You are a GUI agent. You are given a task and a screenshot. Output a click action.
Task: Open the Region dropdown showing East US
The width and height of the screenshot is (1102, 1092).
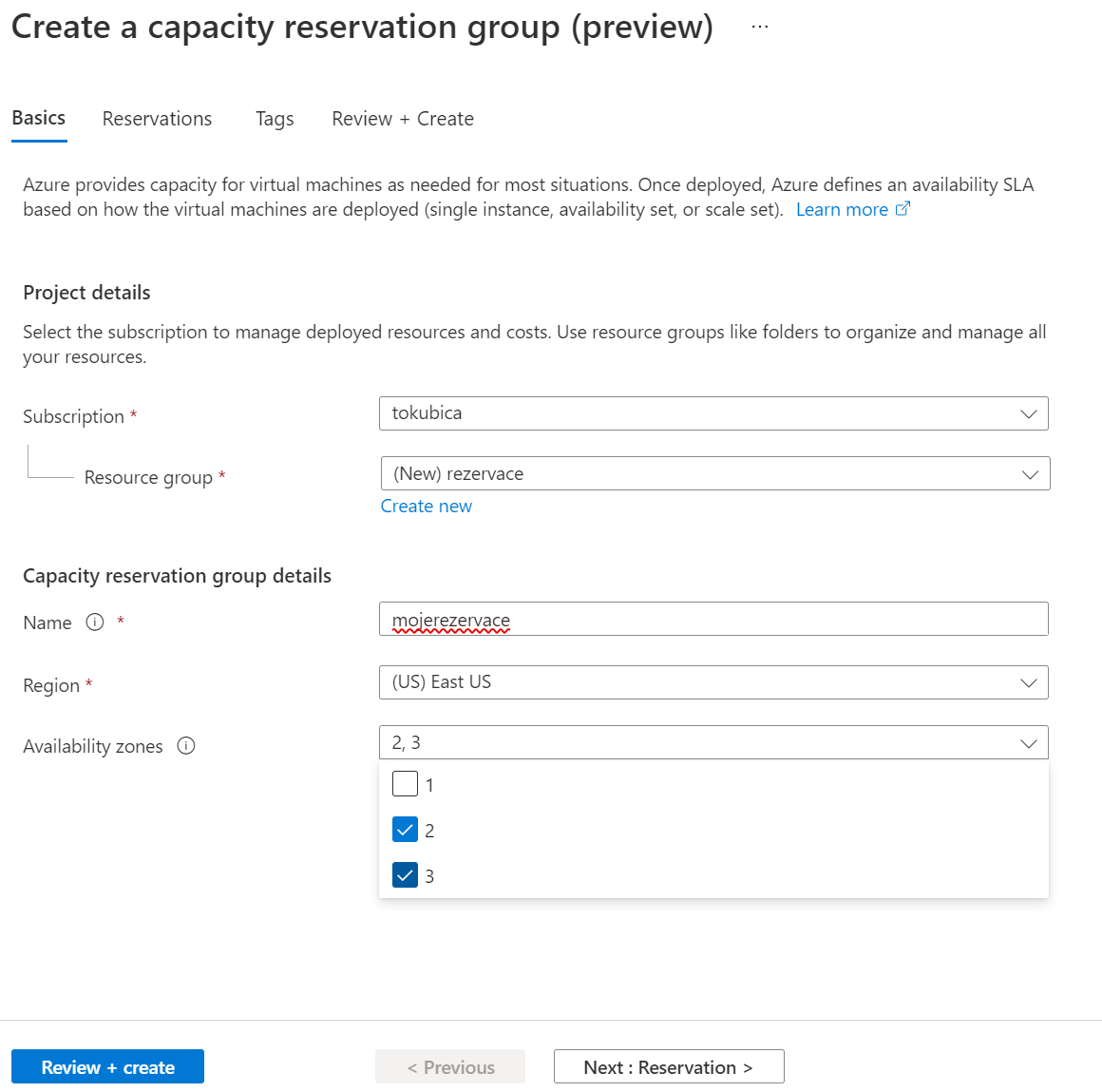click(712, 682)
